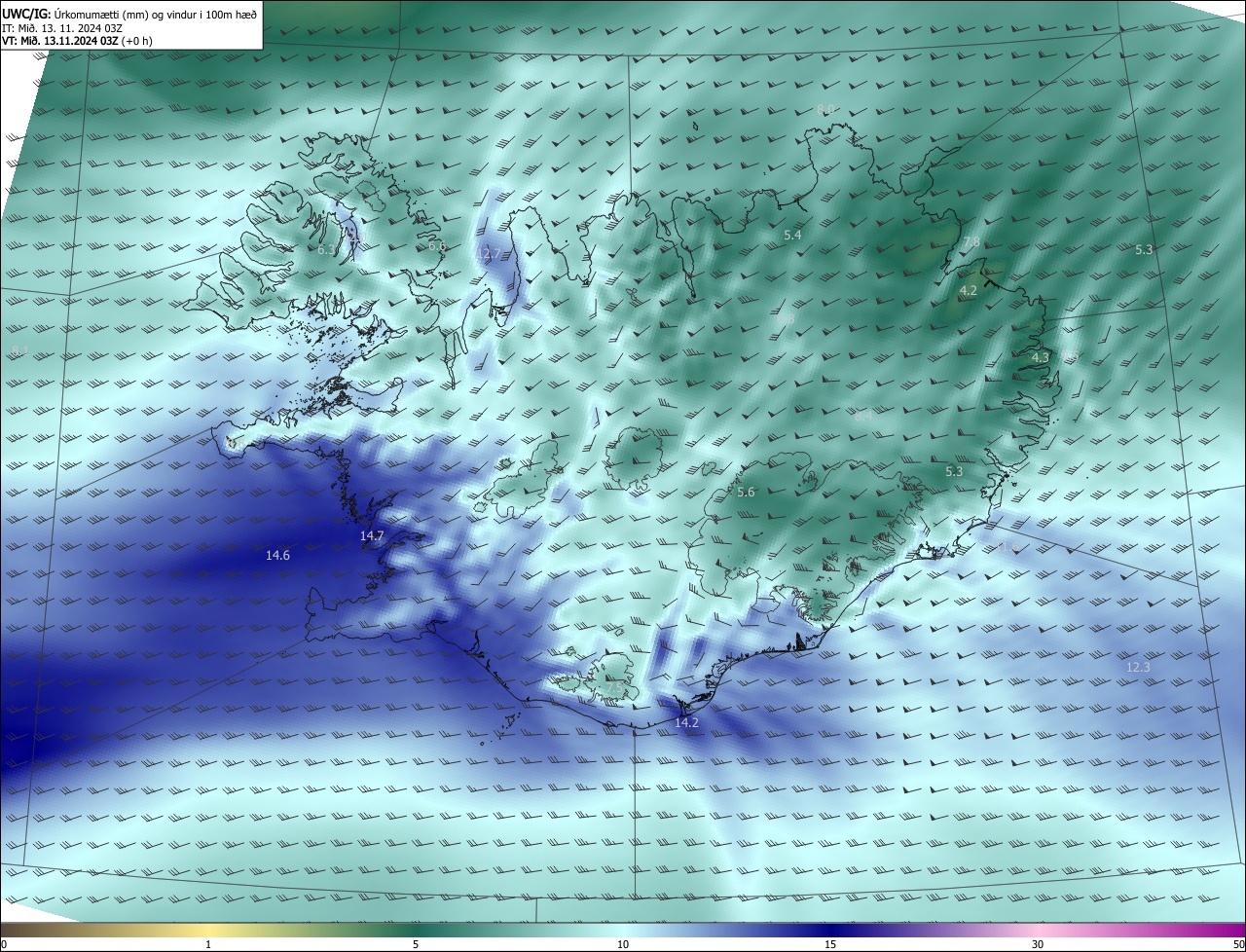Click the legend tick label 1
The height and width of the screenshot is (952, 1246).
(208, 944)
